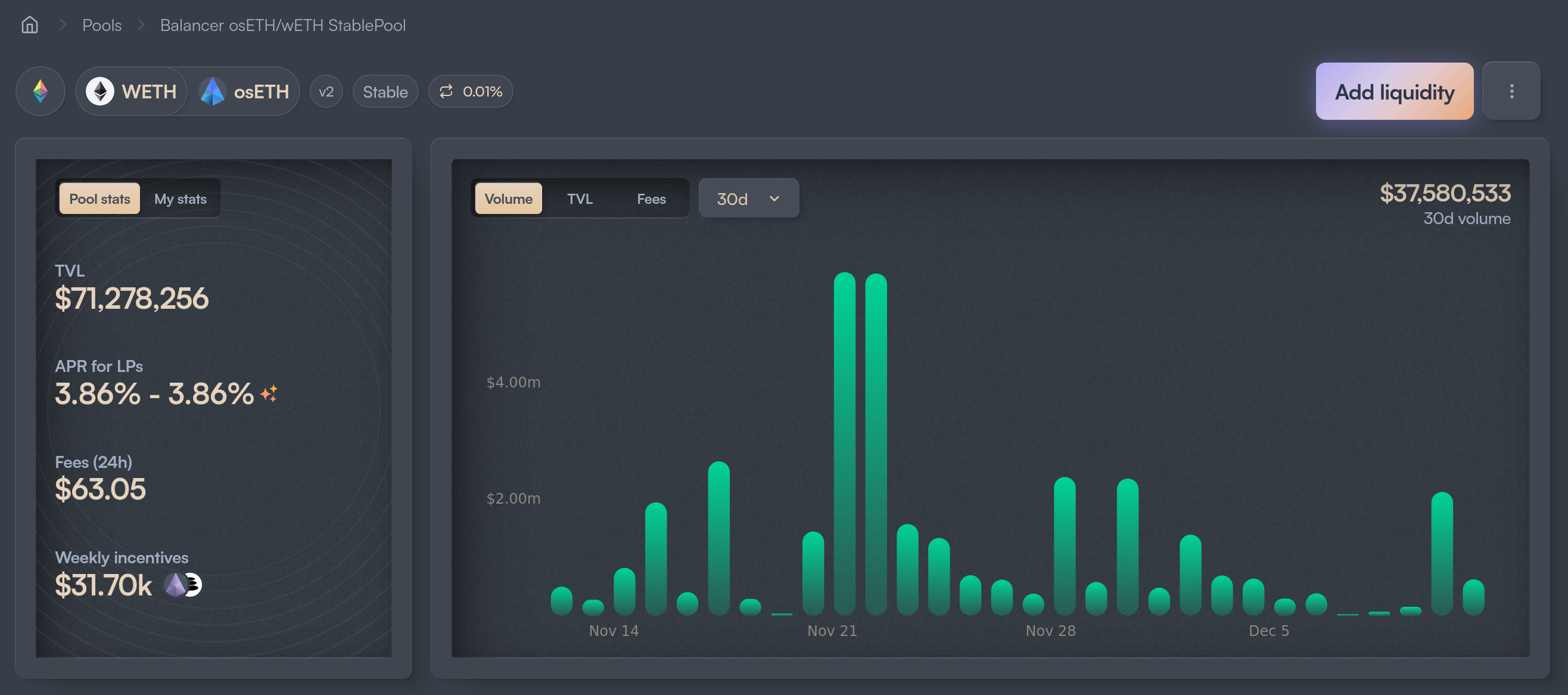Click the breadcrumb chevron after Pools
The image size is (1568, 695).
click(141, 25)
